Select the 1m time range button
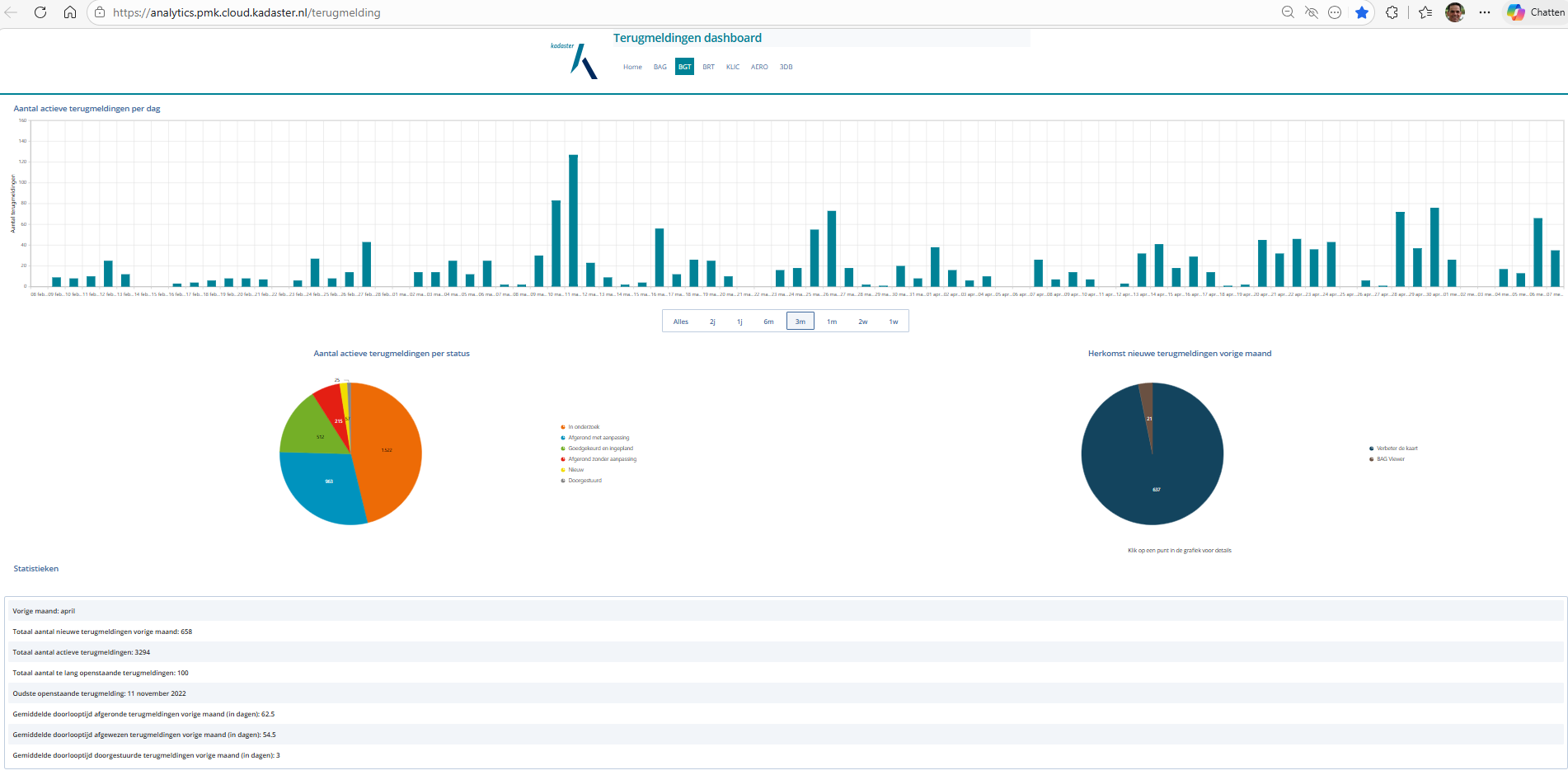Image resolution: width=1568 pixels, height=775 pixels. pos(832,322)
